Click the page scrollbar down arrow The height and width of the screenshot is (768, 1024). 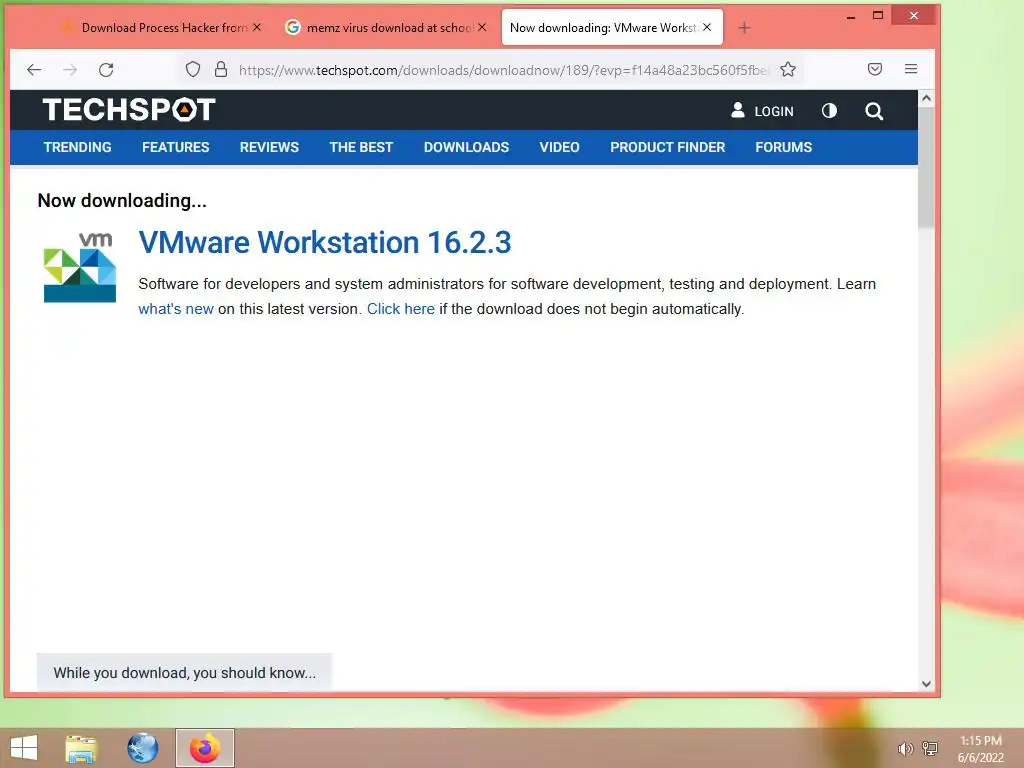click(x=926, y=684)
